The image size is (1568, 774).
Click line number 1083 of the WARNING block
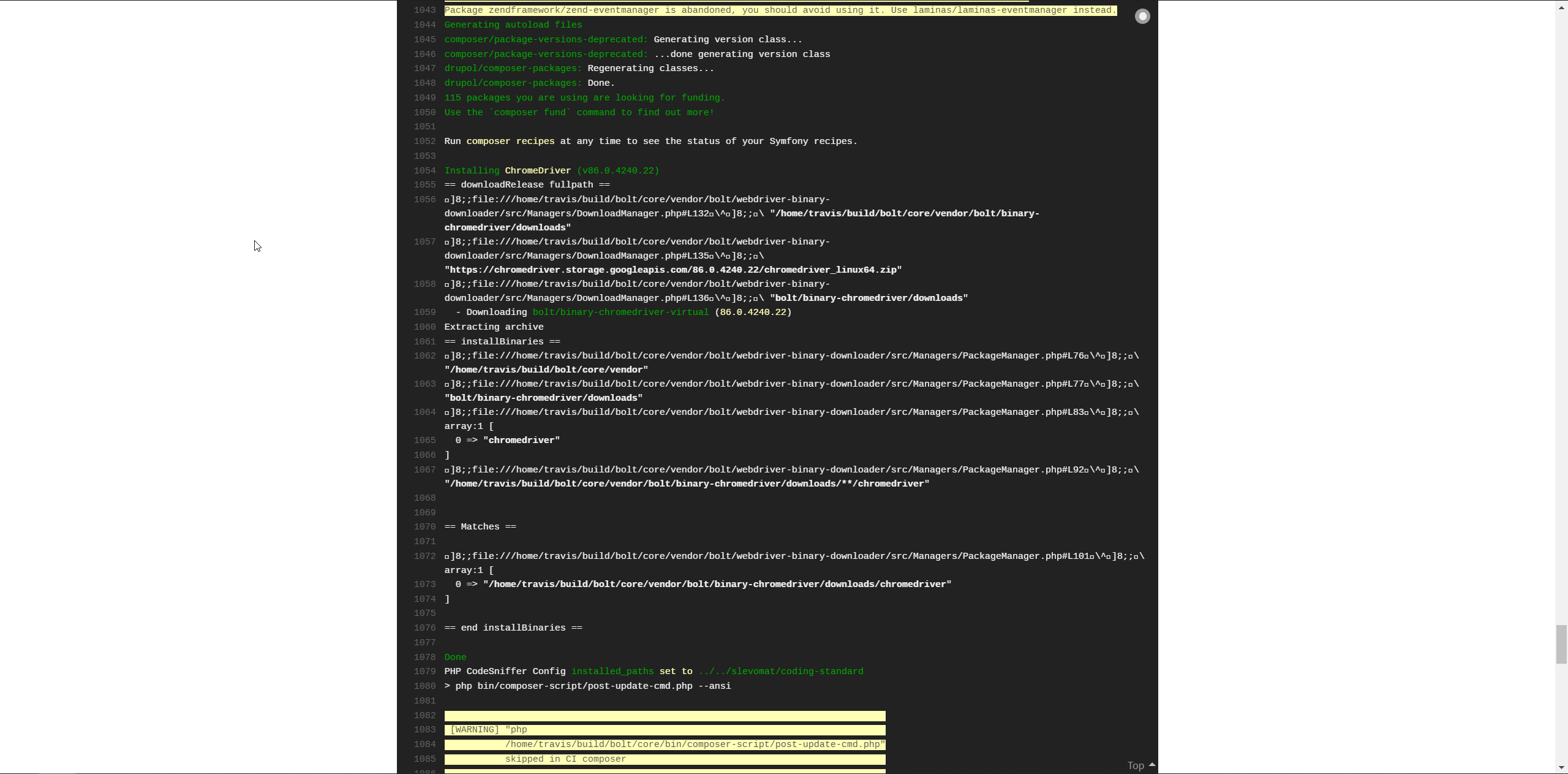tap(424, 729)
